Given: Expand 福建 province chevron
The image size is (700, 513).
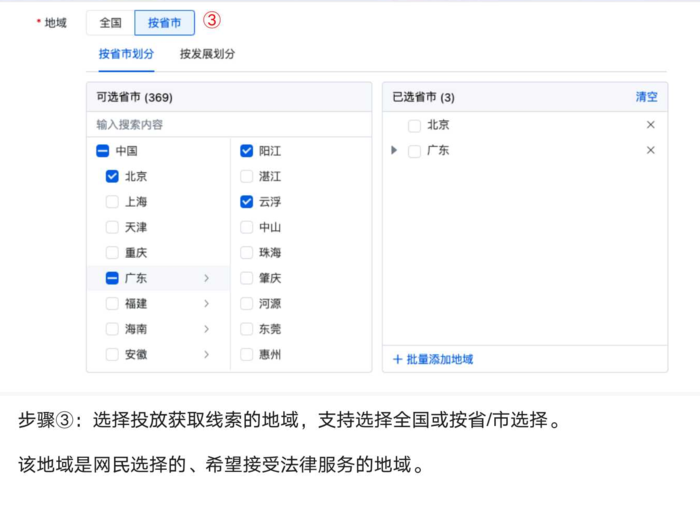Looking at the screenshot, I should 207,303.
